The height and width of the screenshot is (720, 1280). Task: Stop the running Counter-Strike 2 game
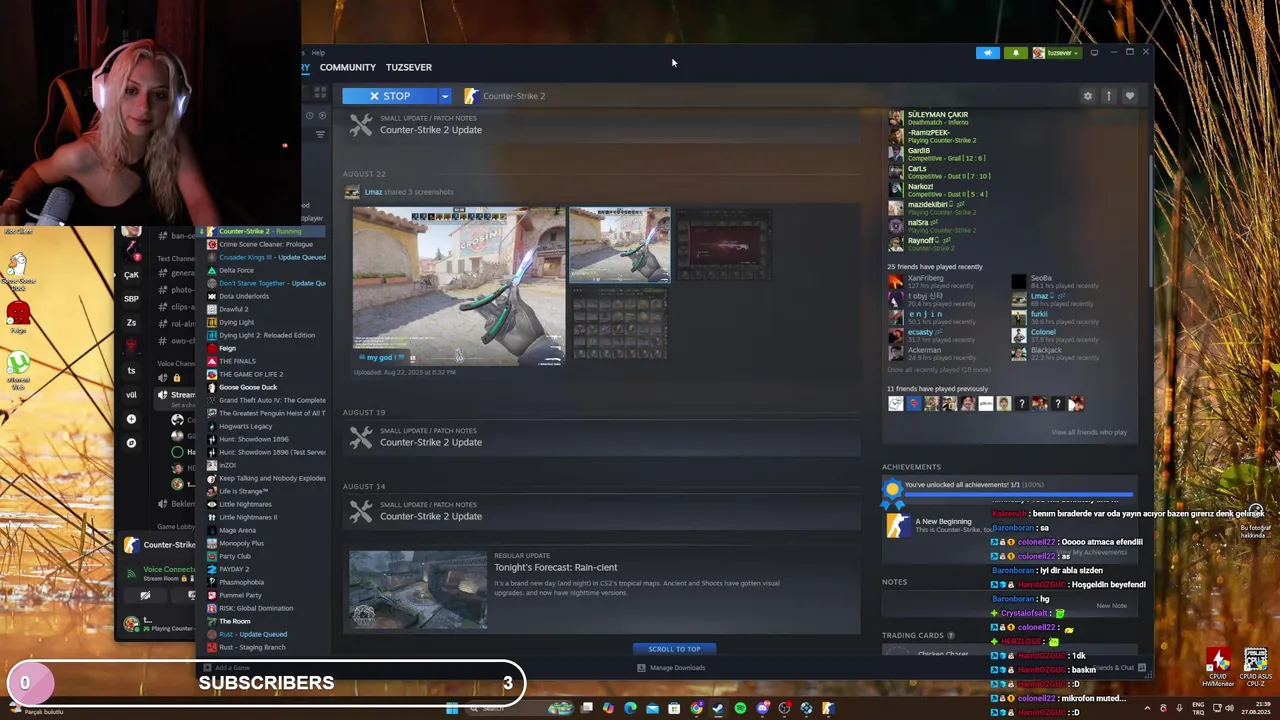pos(389,96)
